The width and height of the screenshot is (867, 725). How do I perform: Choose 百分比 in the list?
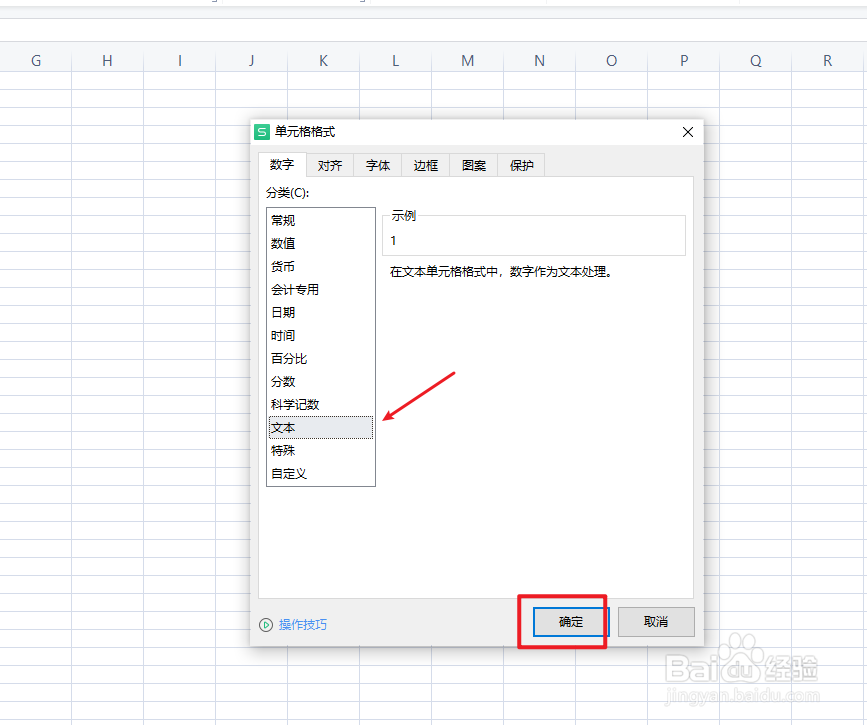pyautogui.click(x=321, y=358)
